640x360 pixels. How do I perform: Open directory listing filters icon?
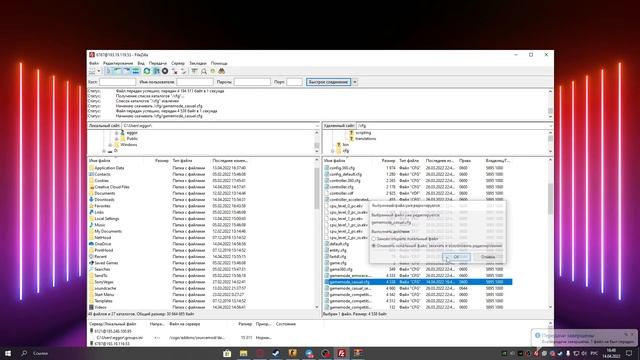194,71
